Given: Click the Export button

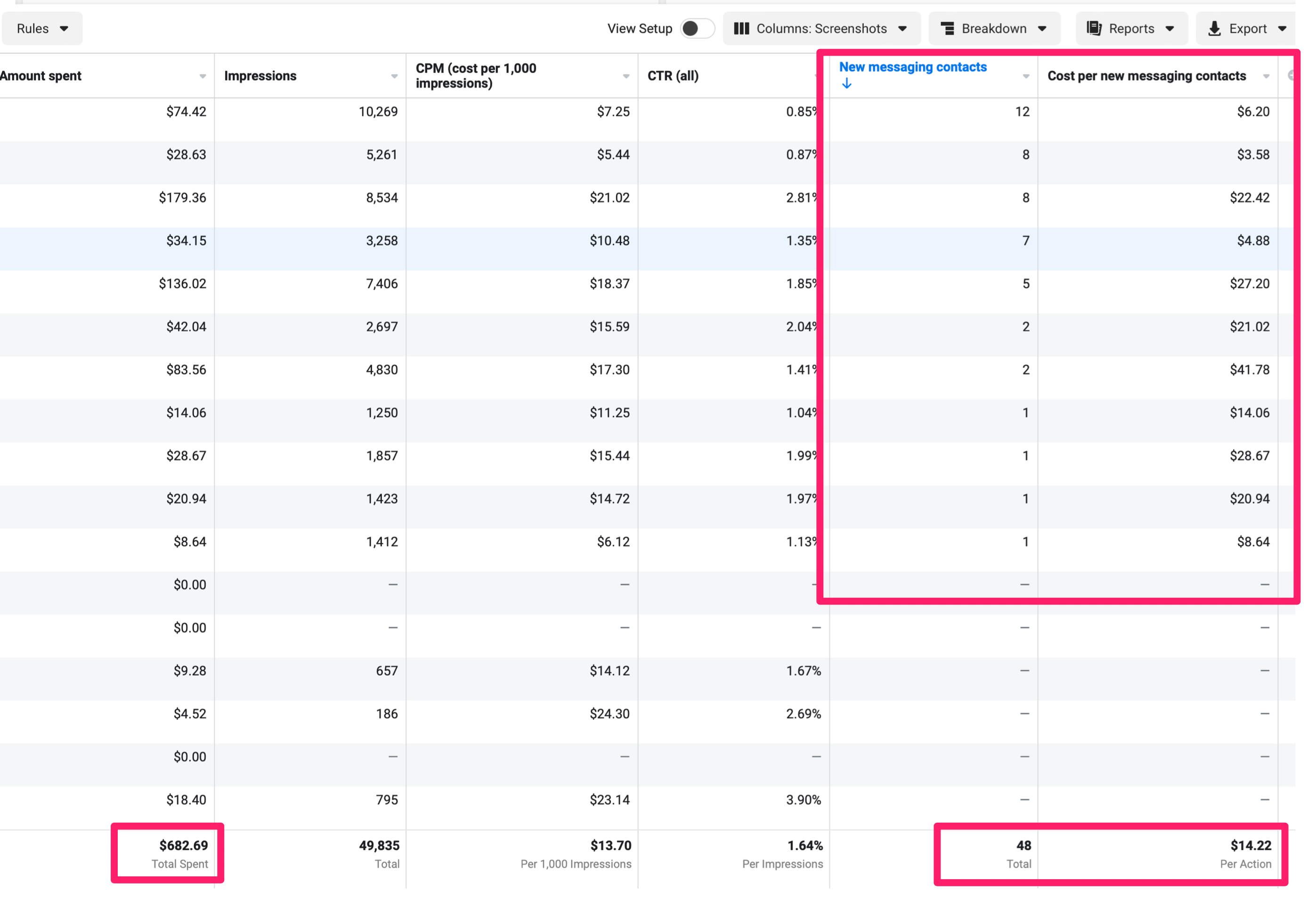Looking at the screenshot, I should [1247, 28].
